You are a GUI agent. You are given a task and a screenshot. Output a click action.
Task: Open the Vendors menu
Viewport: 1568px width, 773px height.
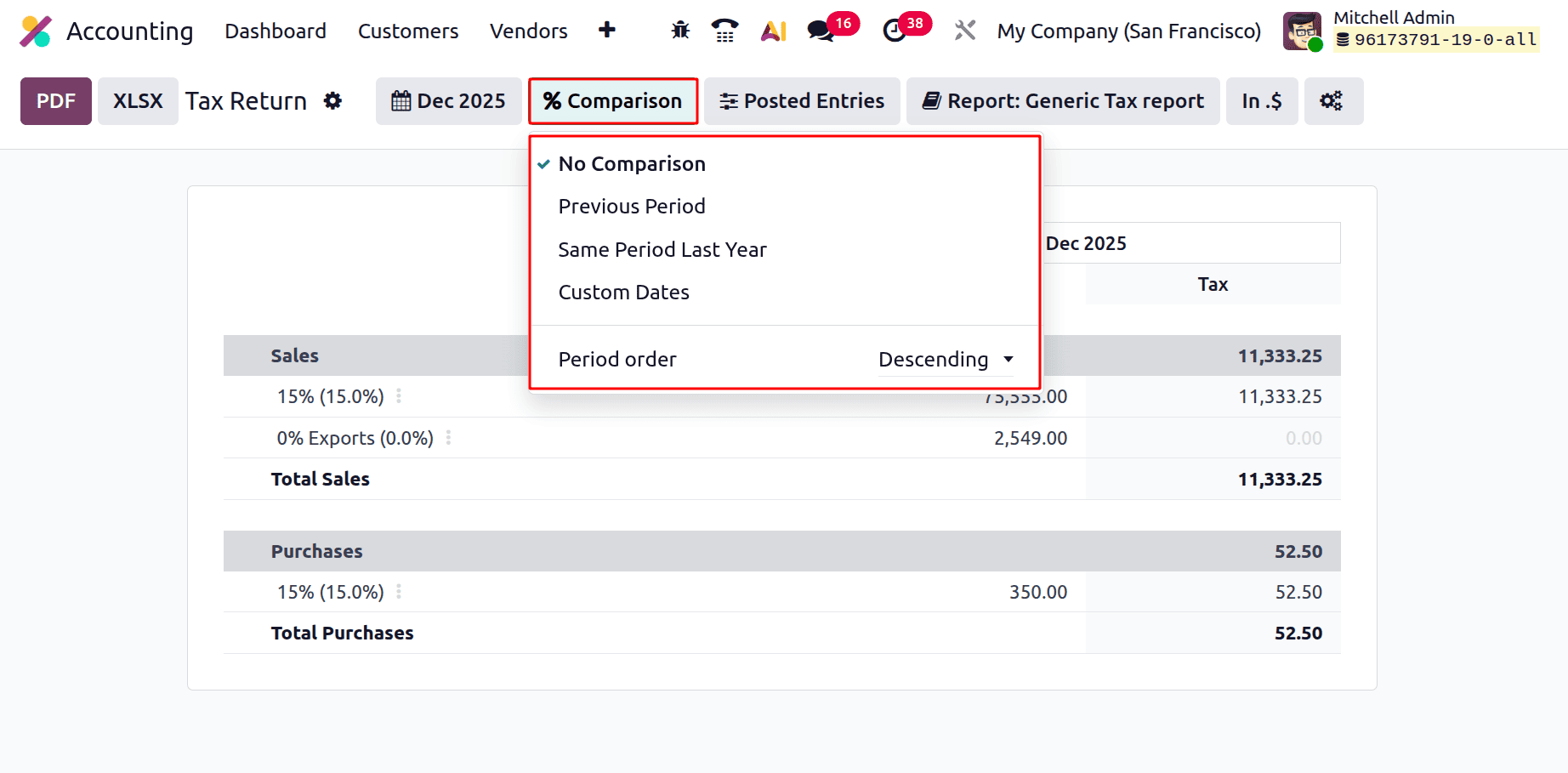pyautogui.click(x=529, y=31)
